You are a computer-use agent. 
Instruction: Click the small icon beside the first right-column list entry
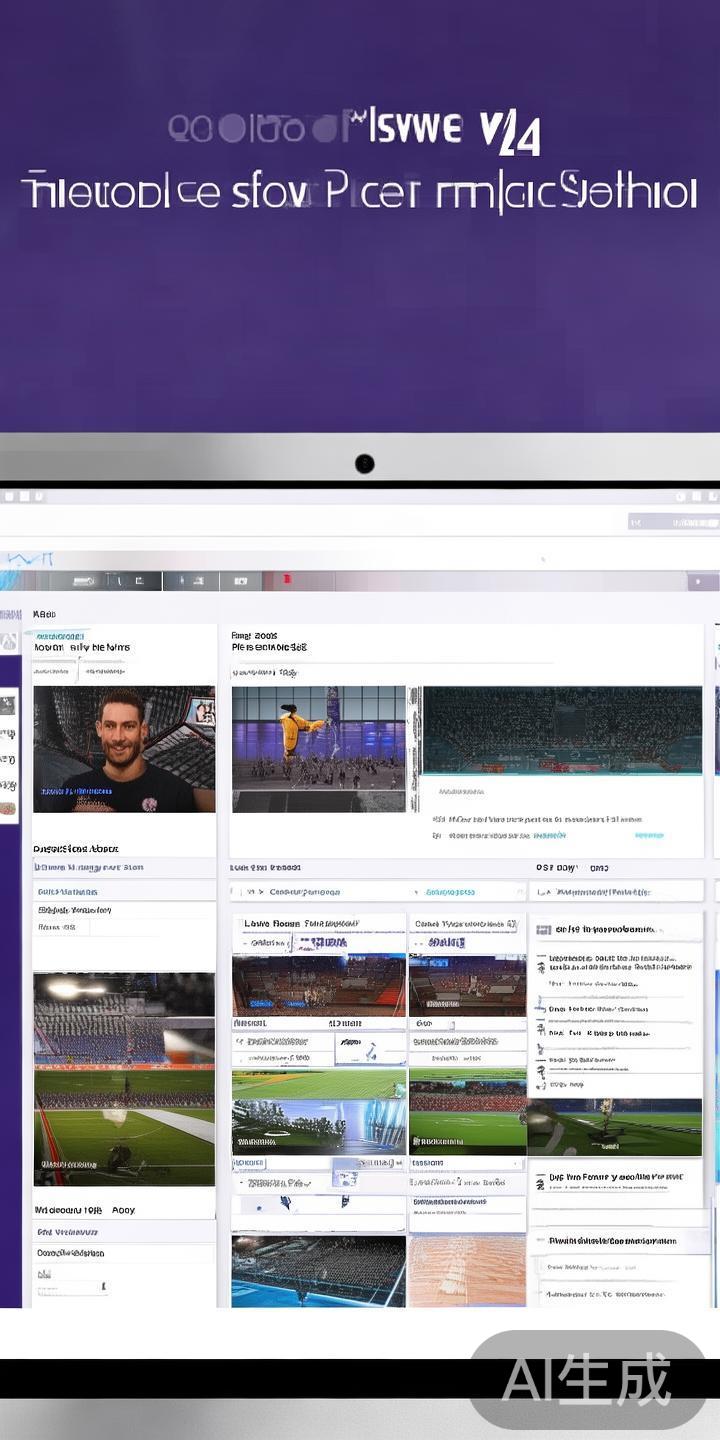click(541, 930)
